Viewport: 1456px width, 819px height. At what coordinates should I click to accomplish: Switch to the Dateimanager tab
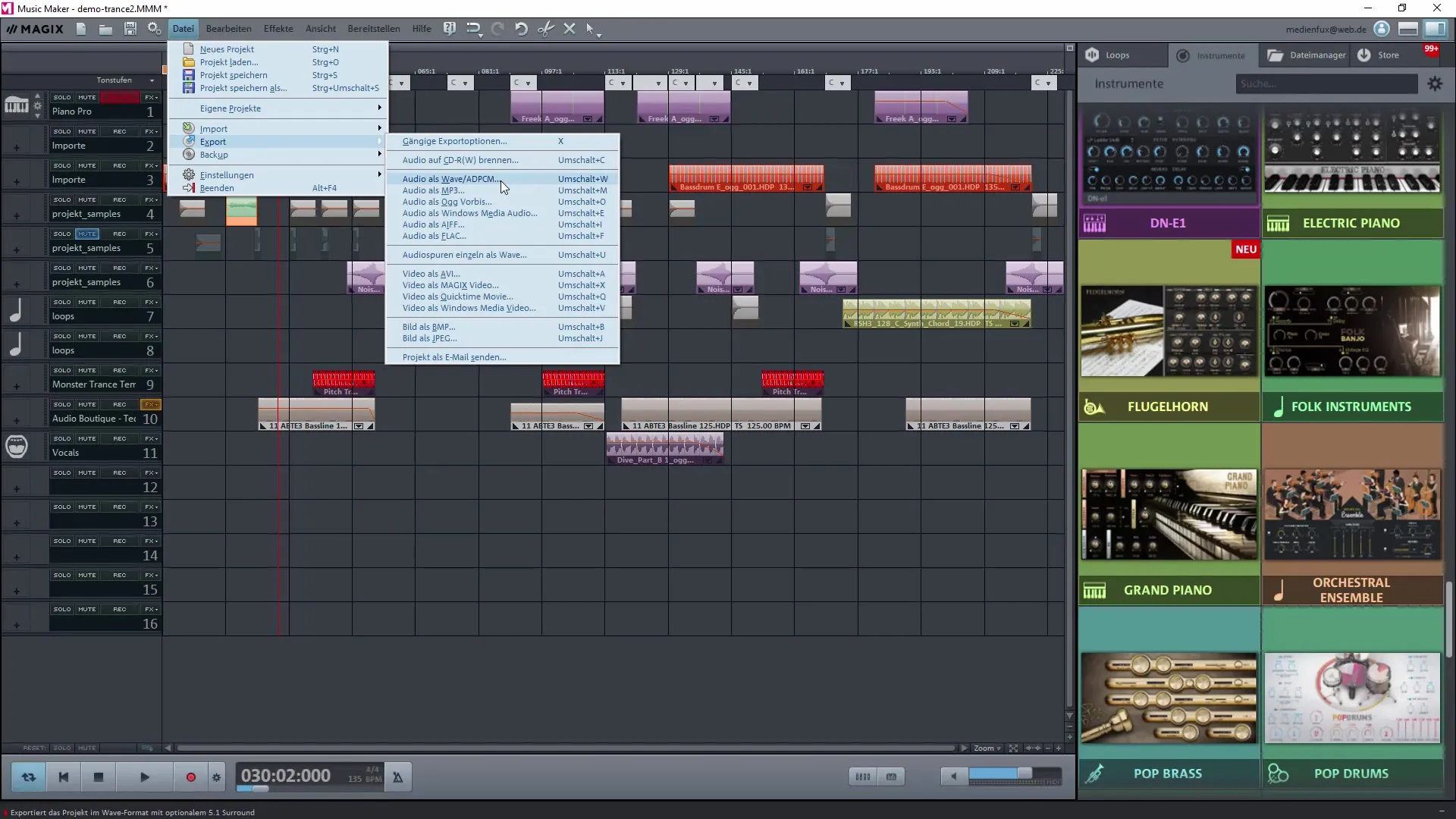point(1305,55)
